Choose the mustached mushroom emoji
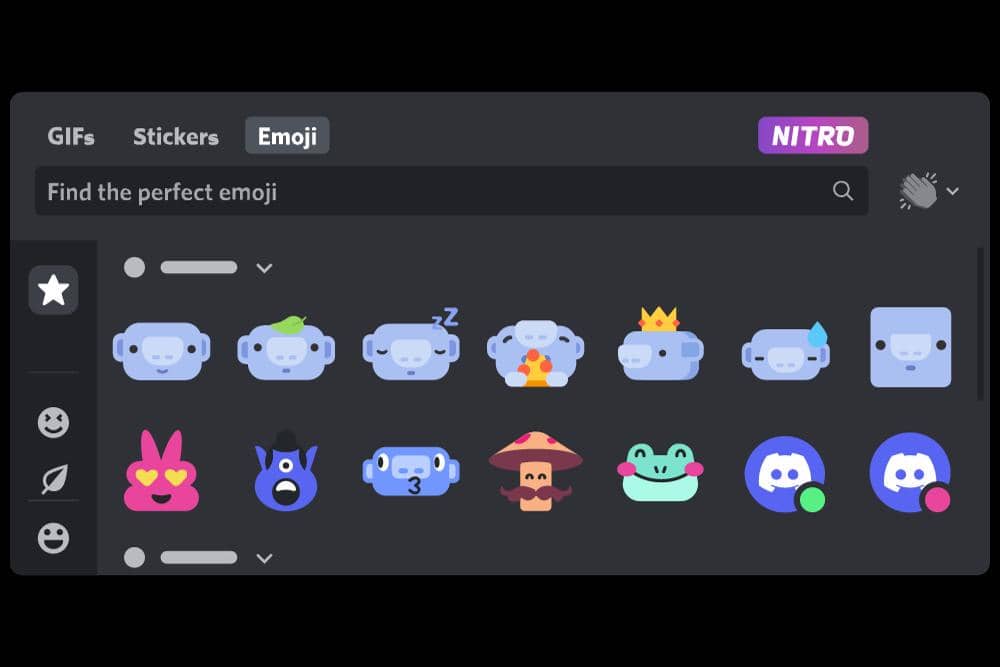The height and width of the screenshot is (667, 1000). click(535, 473)
